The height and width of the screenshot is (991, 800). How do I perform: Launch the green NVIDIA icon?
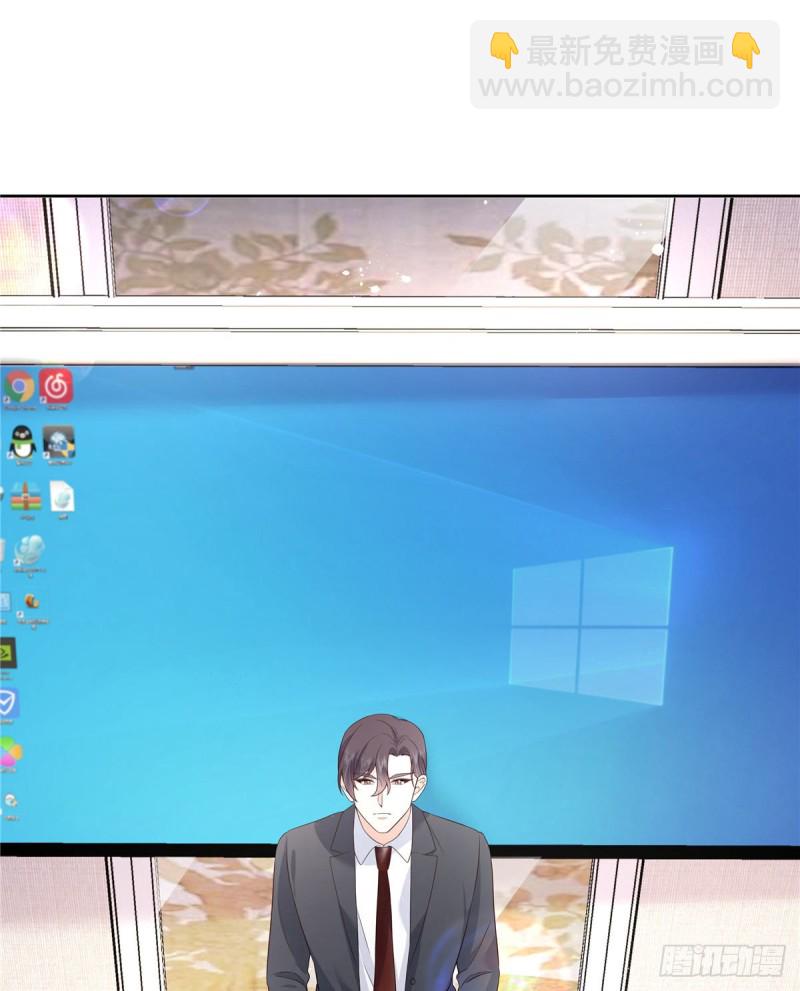click(x=7, y=652)
